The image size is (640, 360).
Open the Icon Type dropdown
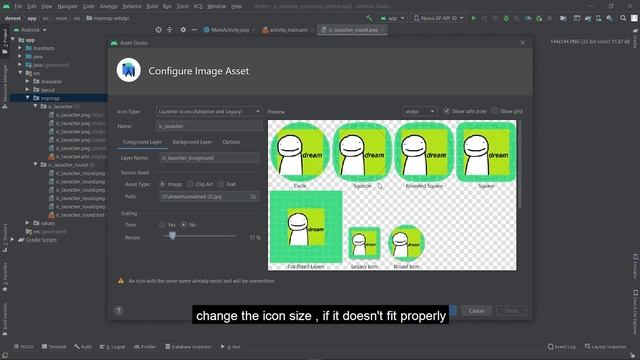209,111
